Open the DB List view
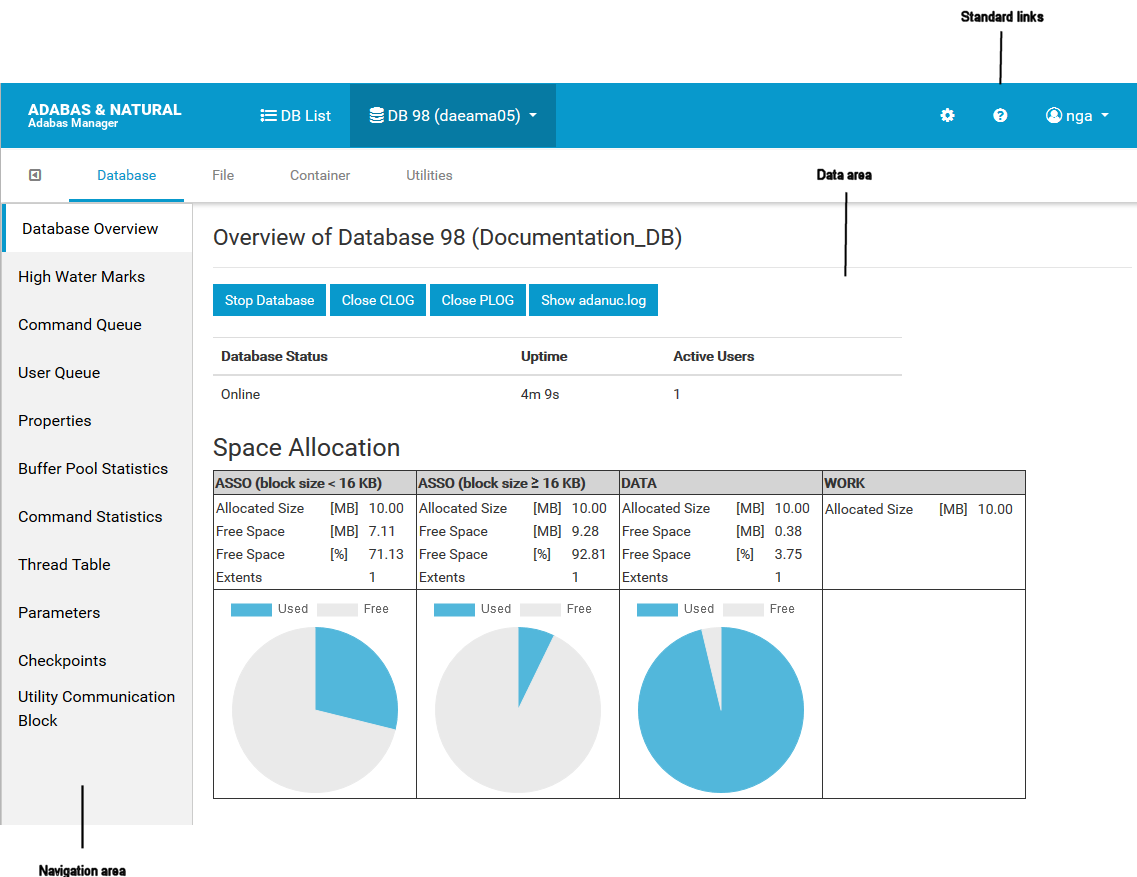The image size is (1137, 877). (295, 116)
